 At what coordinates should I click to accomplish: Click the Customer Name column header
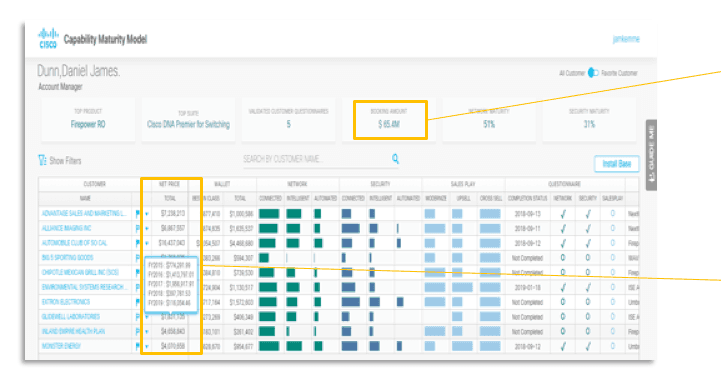(85, 198)
